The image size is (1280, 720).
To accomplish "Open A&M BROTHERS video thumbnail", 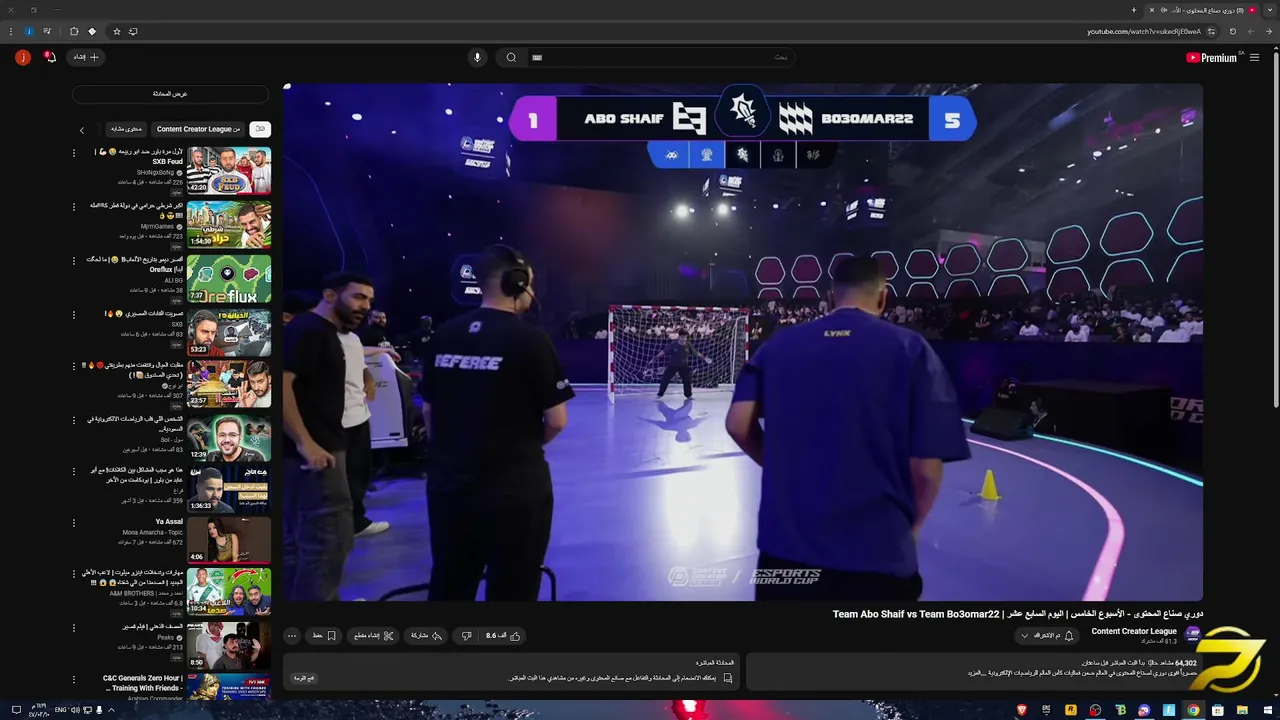I will 229,592.
